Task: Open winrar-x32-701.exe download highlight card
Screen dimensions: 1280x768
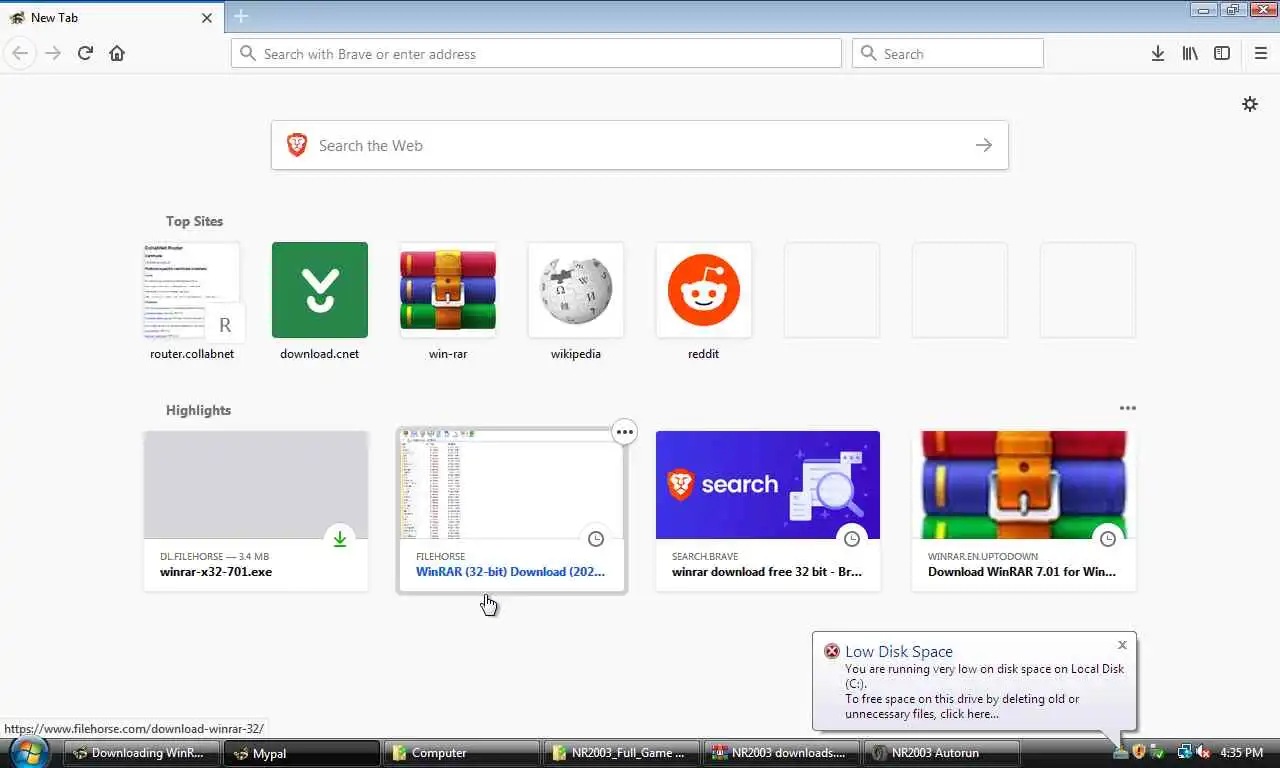Action: tap(256, 511)
